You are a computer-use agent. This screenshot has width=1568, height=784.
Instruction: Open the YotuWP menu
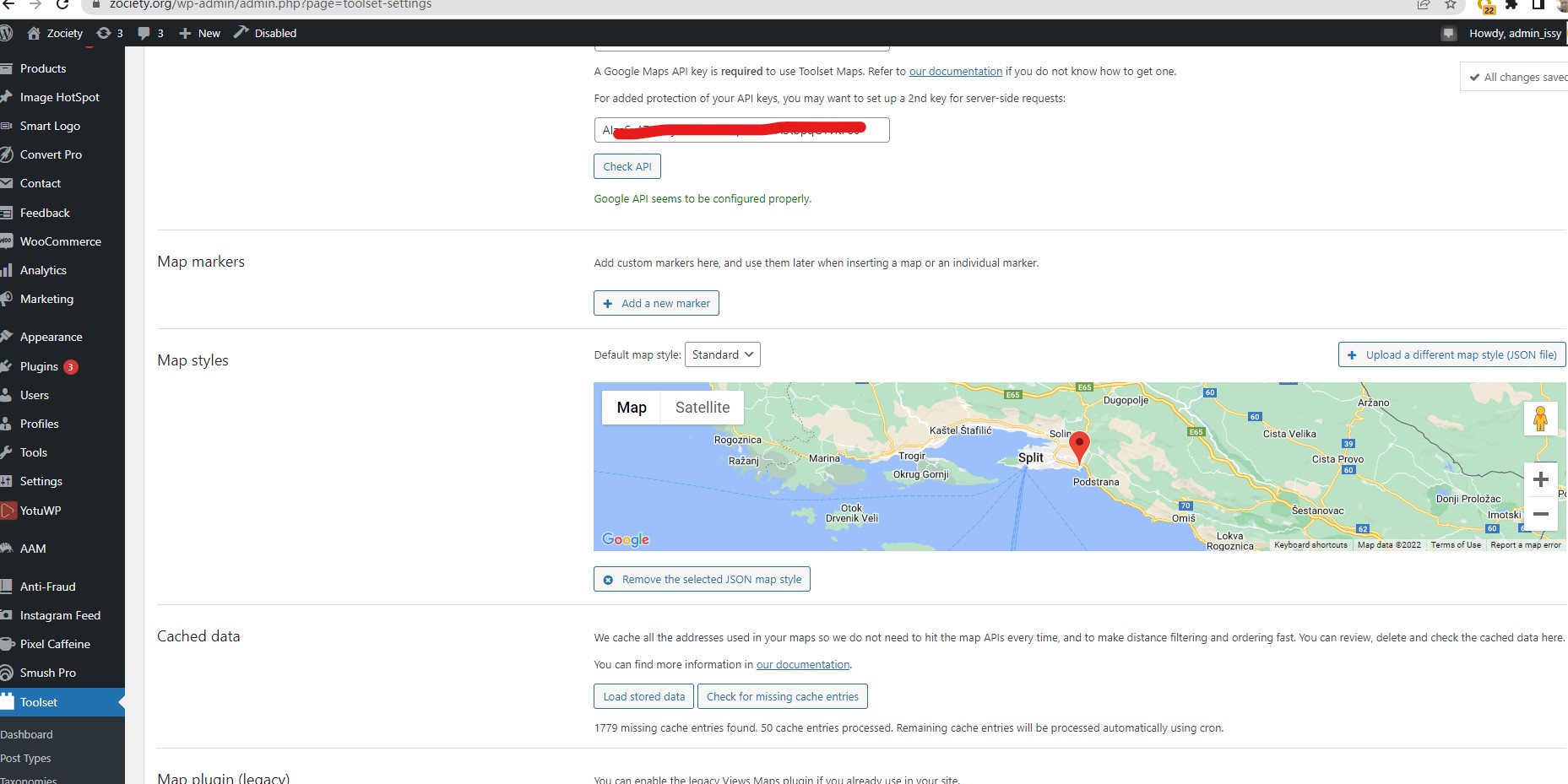point(40,511)
